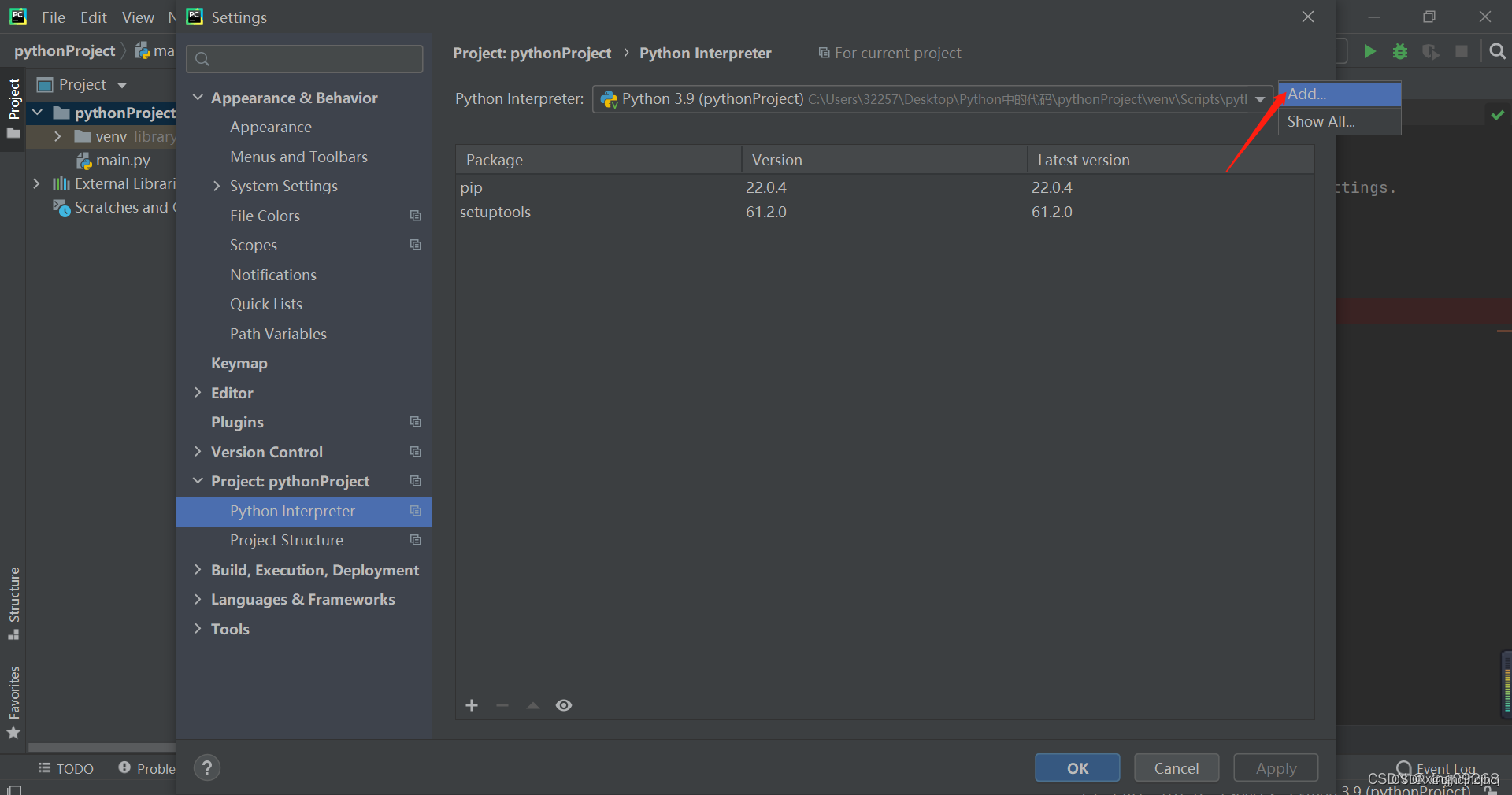Expand System Settings node

217,186
